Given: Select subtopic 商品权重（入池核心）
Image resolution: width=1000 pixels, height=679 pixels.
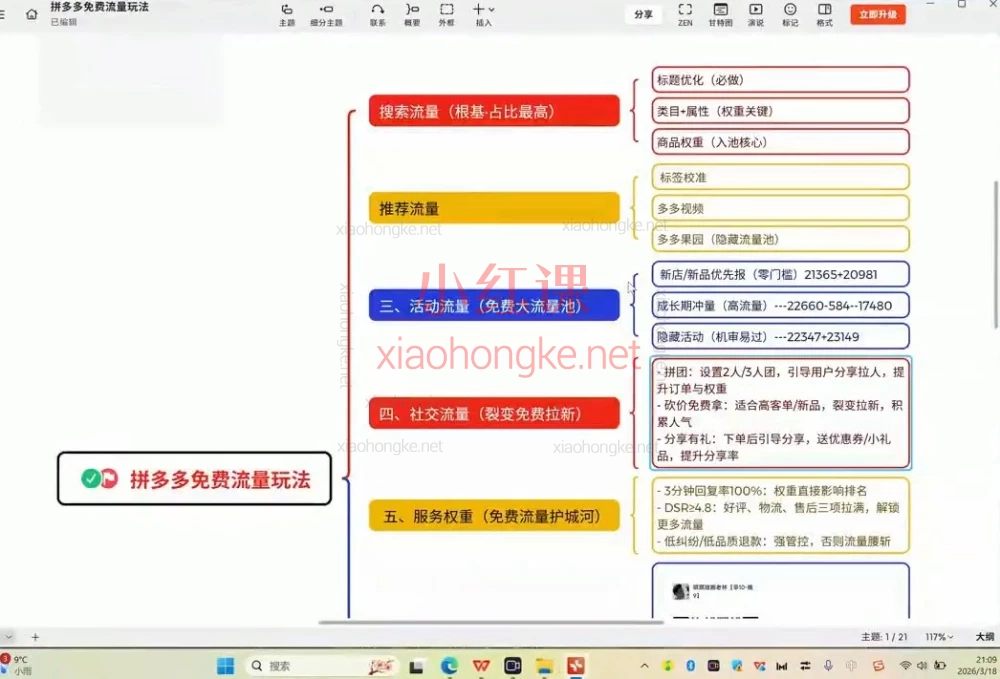Looking at the screenshot, I should [x=781, y=142].
